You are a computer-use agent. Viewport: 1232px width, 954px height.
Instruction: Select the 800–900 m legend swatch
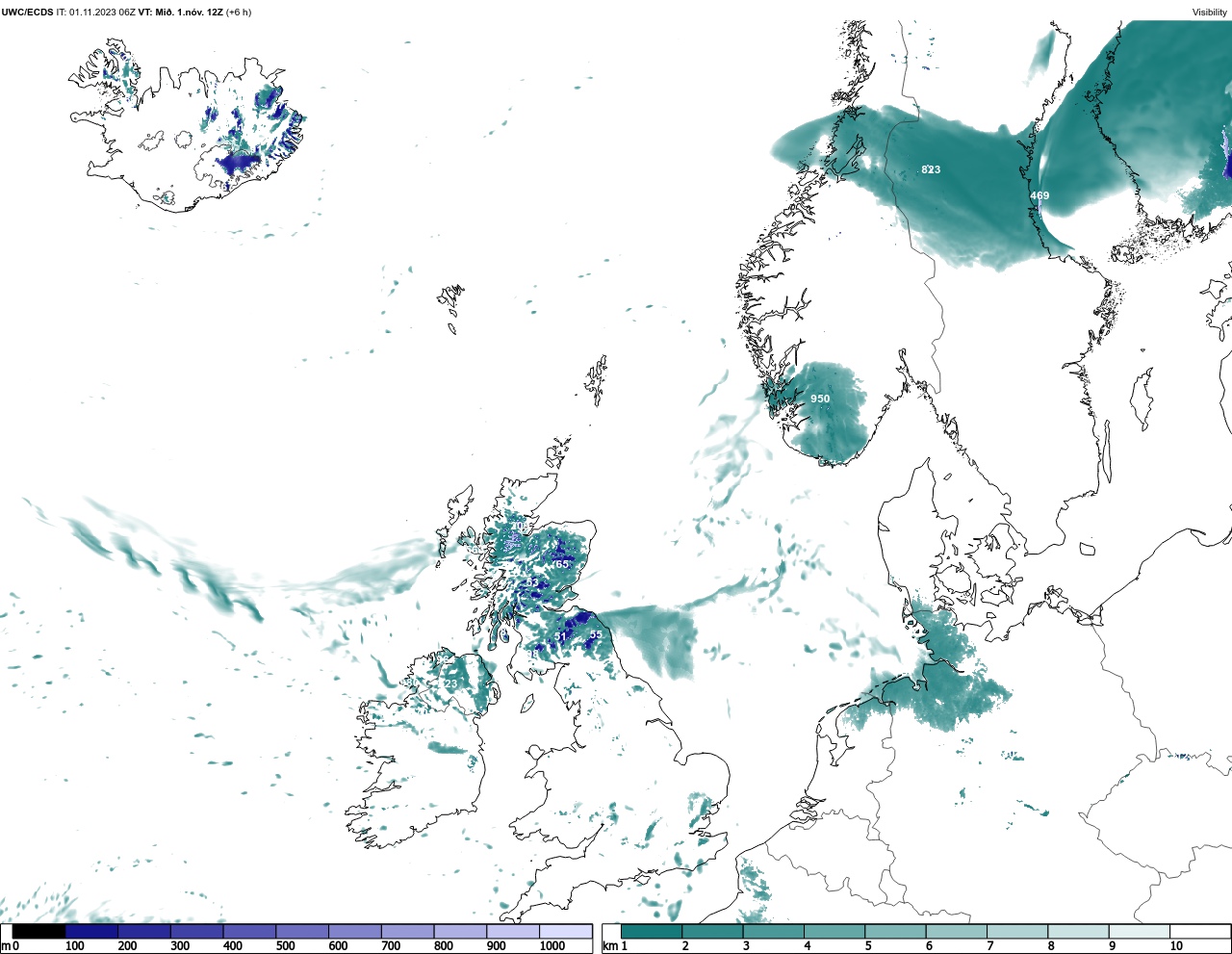(x=460, y=931)
